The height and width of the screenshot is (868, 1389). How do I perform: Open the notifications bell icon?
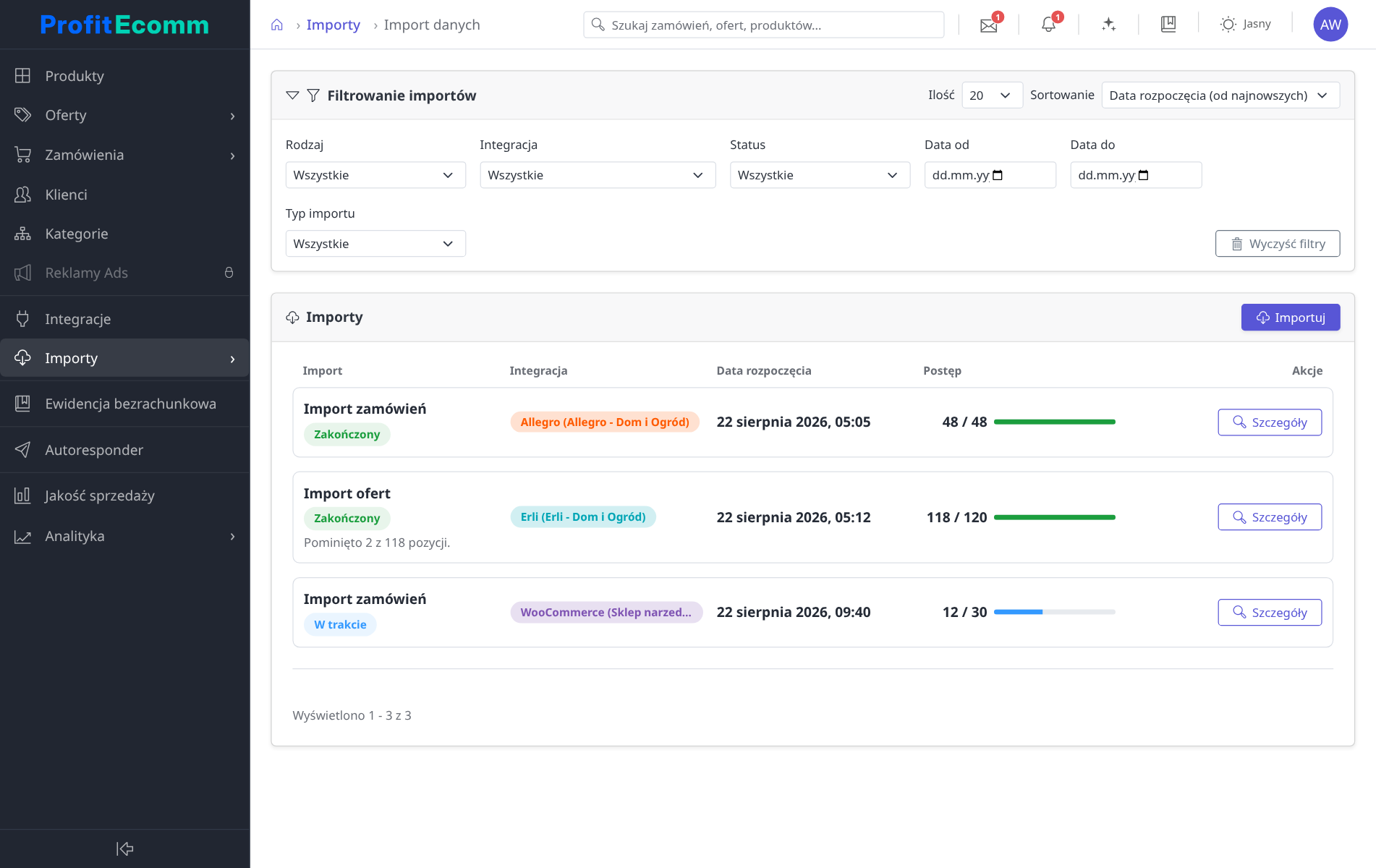click(x=1048, y=25)
